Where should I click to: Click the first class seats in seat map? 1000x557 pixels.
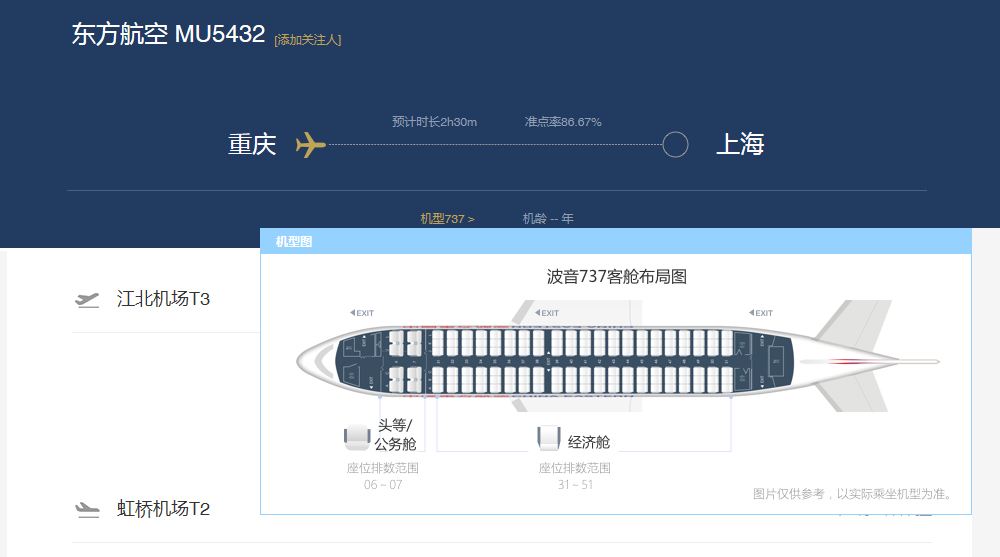tap(405, 361)
